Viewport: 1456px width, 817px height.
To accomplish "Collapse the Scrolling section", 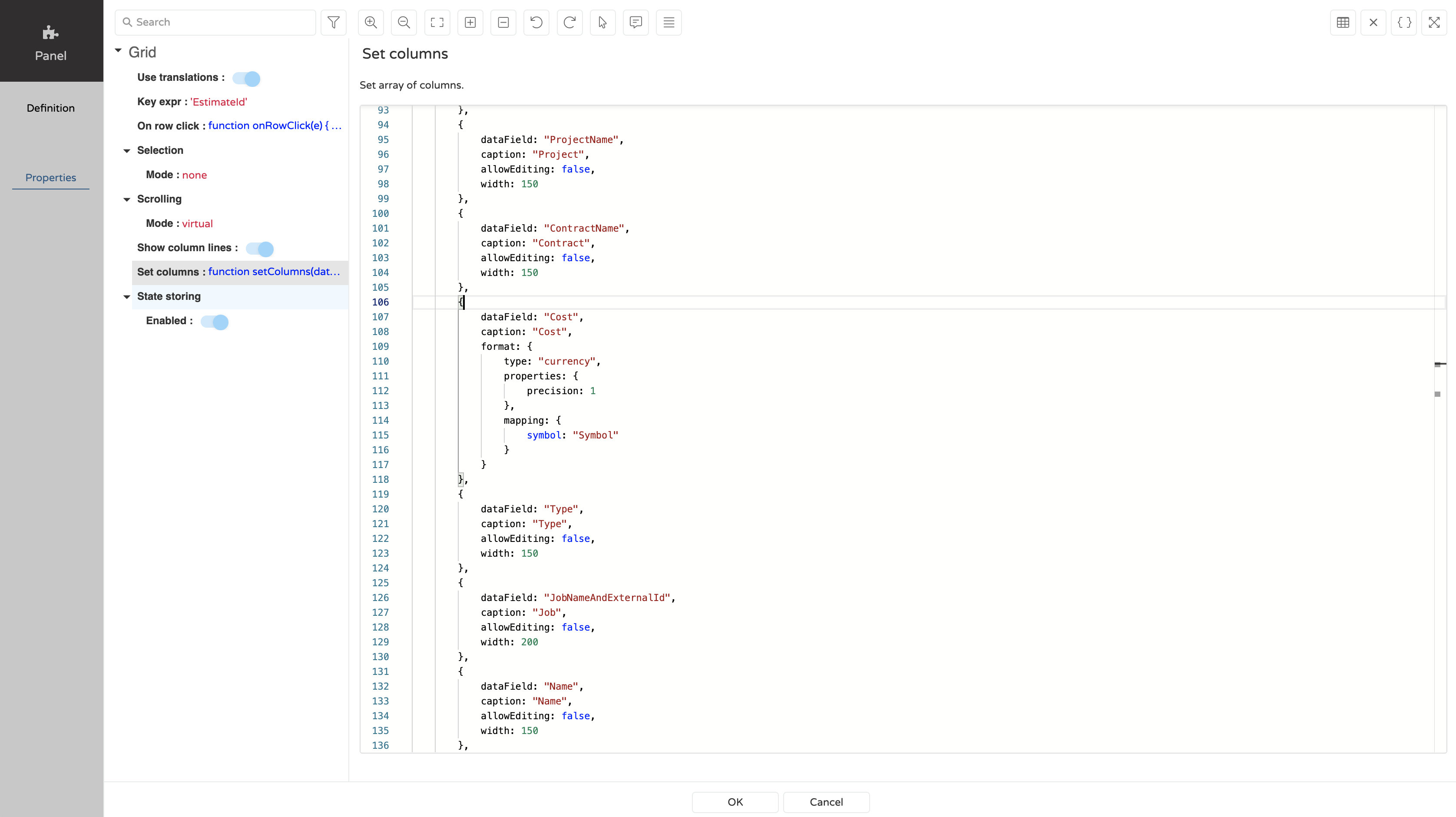I will click(x=126, y=199).
